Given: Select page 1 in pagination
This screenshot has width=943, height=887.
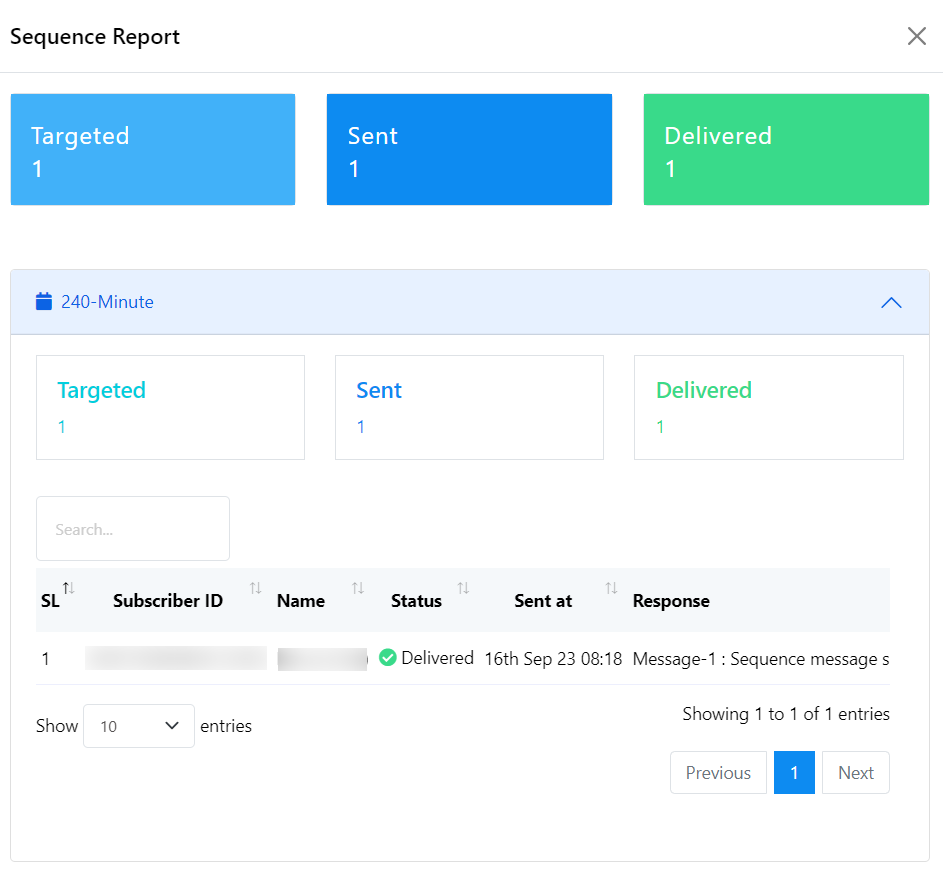Looking at the screenshot, I should click(x=794, y=773).
